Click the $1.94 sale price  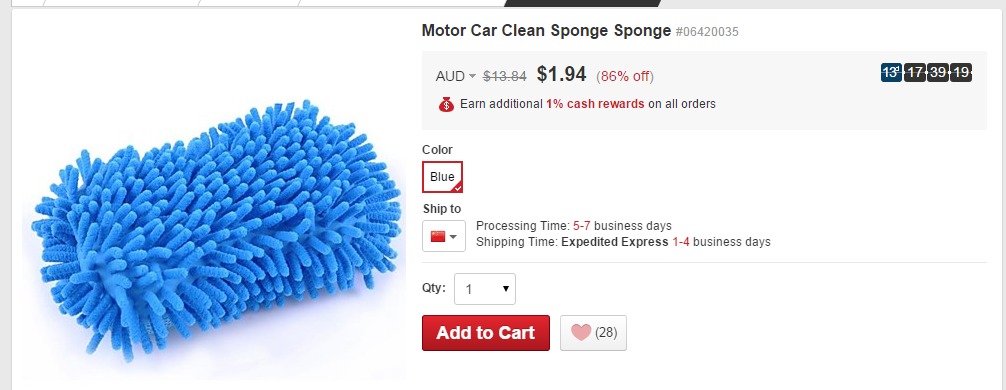(561, 74)
